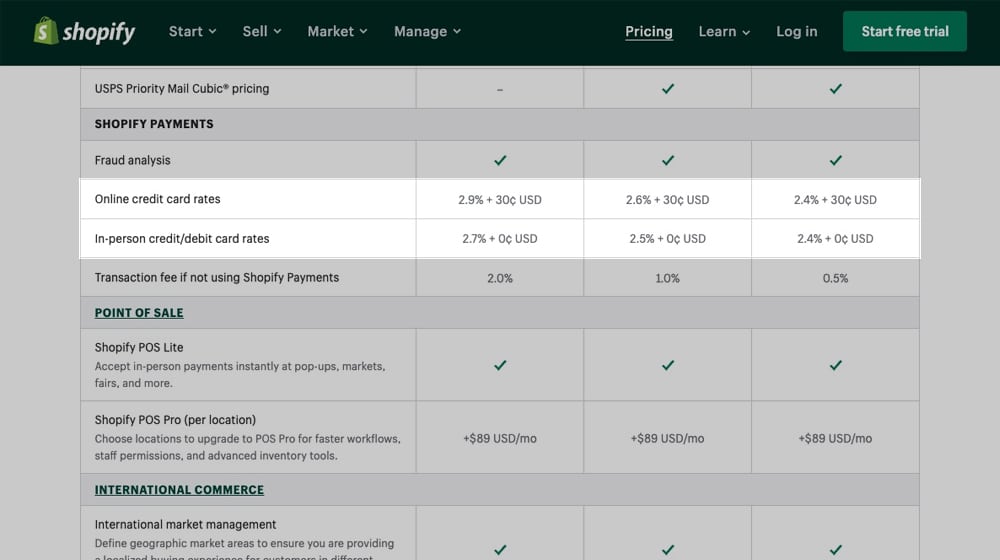The width and height of the screenshot is (1000, 560).
Task: Click first-column checkmark in International market management row
Action: pyautogui.click(x=500, y=549)
